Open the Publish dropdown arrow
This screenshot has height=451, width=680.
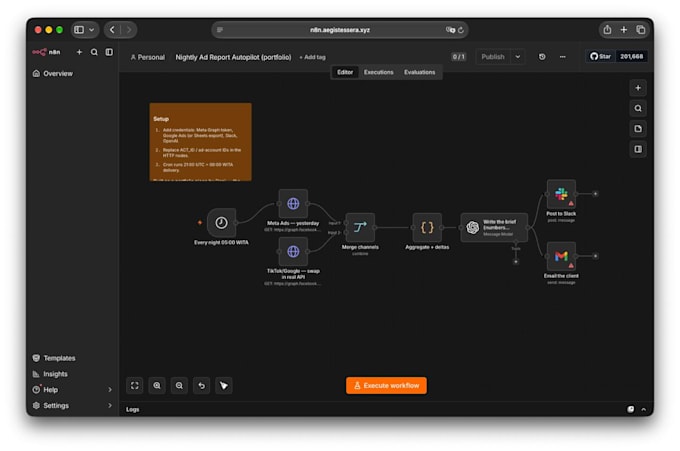click(x=518, y=57)
